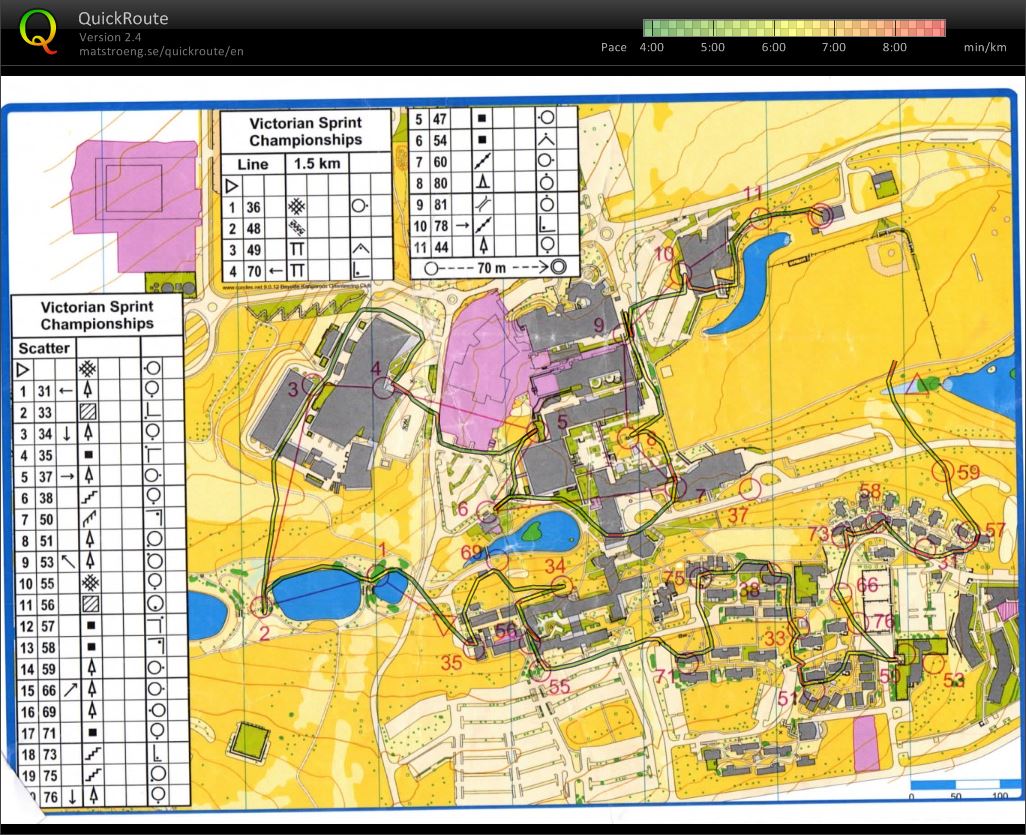Click the pace color gradient bar

pyautogui.click(x=793, y=28)
